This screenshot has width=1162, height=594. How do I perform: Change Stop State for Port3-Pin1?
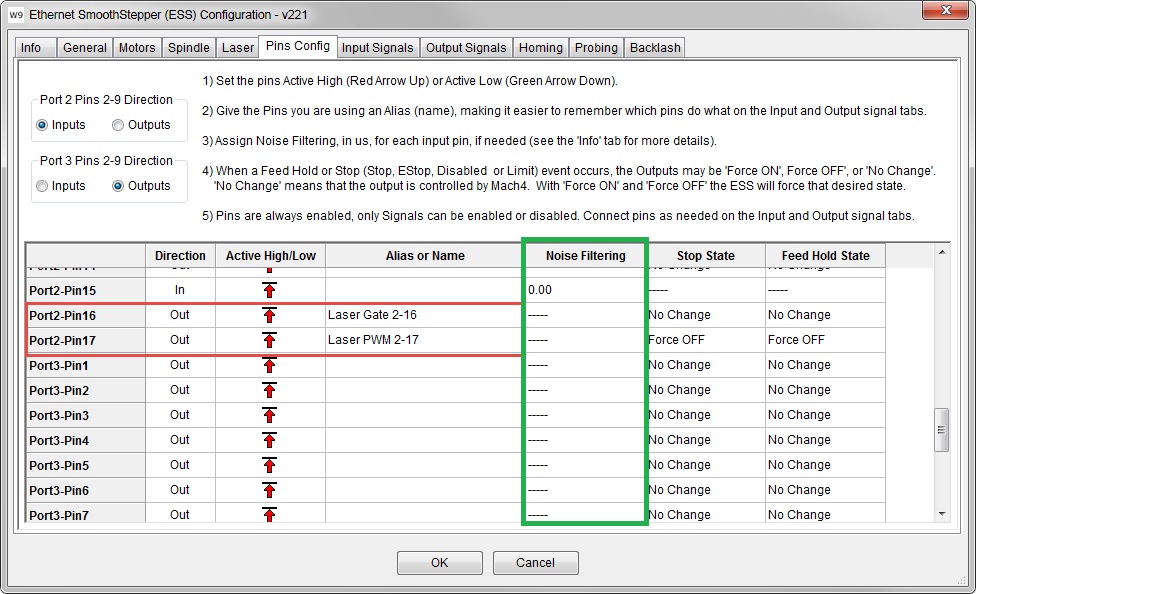pyautogui.click(x=706, y=365)
